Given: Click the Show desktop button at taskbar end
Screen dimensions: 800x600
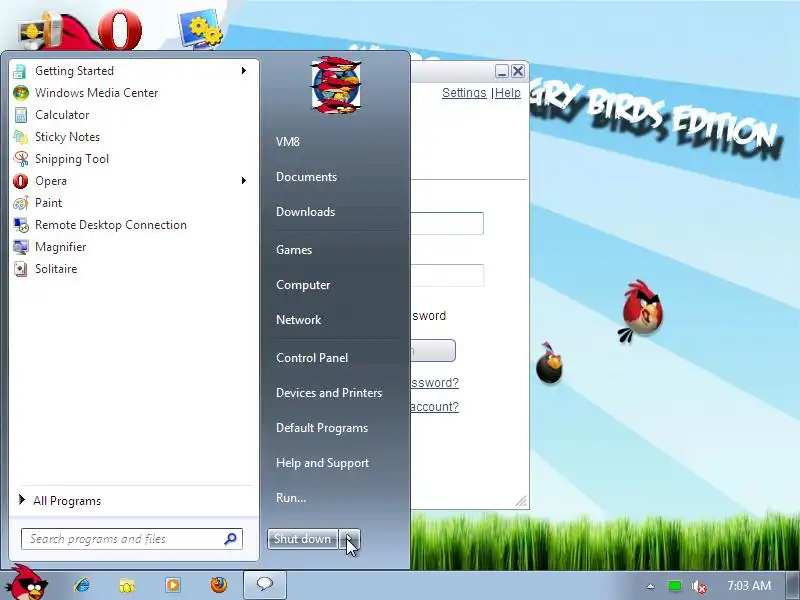Looking at the screenshot, I should tap(793, 586).
